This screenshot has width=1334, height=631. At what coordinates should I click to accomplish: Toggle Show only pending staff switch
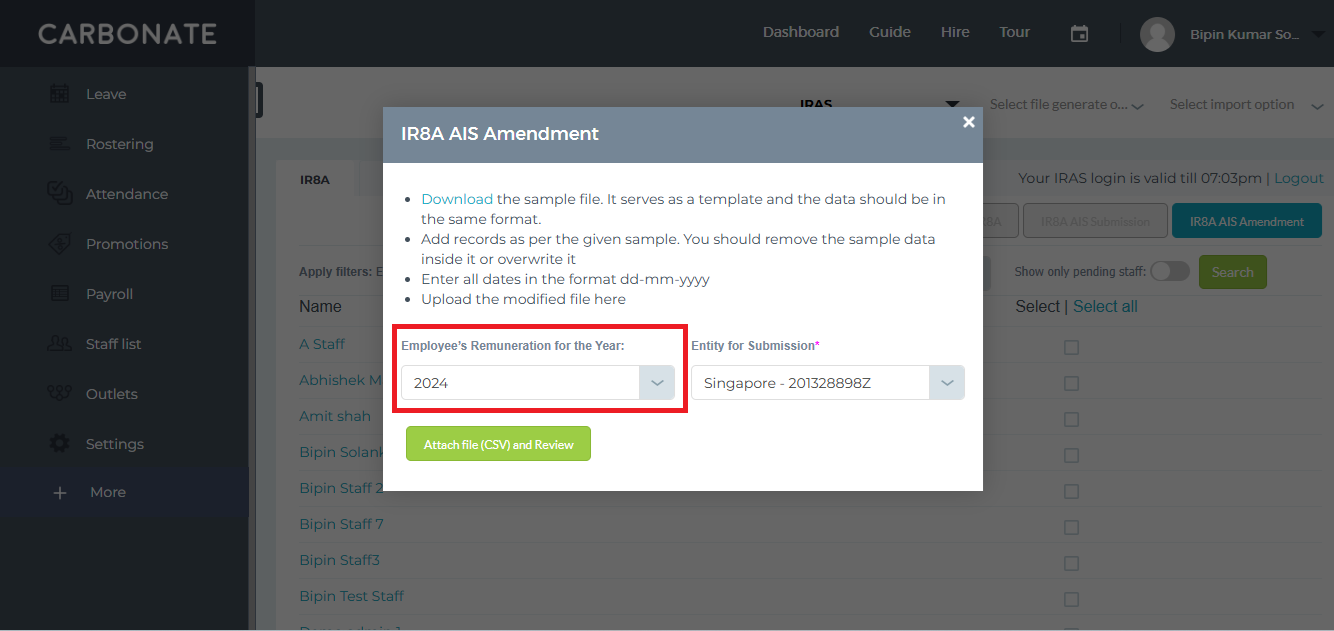point(1169,271)
